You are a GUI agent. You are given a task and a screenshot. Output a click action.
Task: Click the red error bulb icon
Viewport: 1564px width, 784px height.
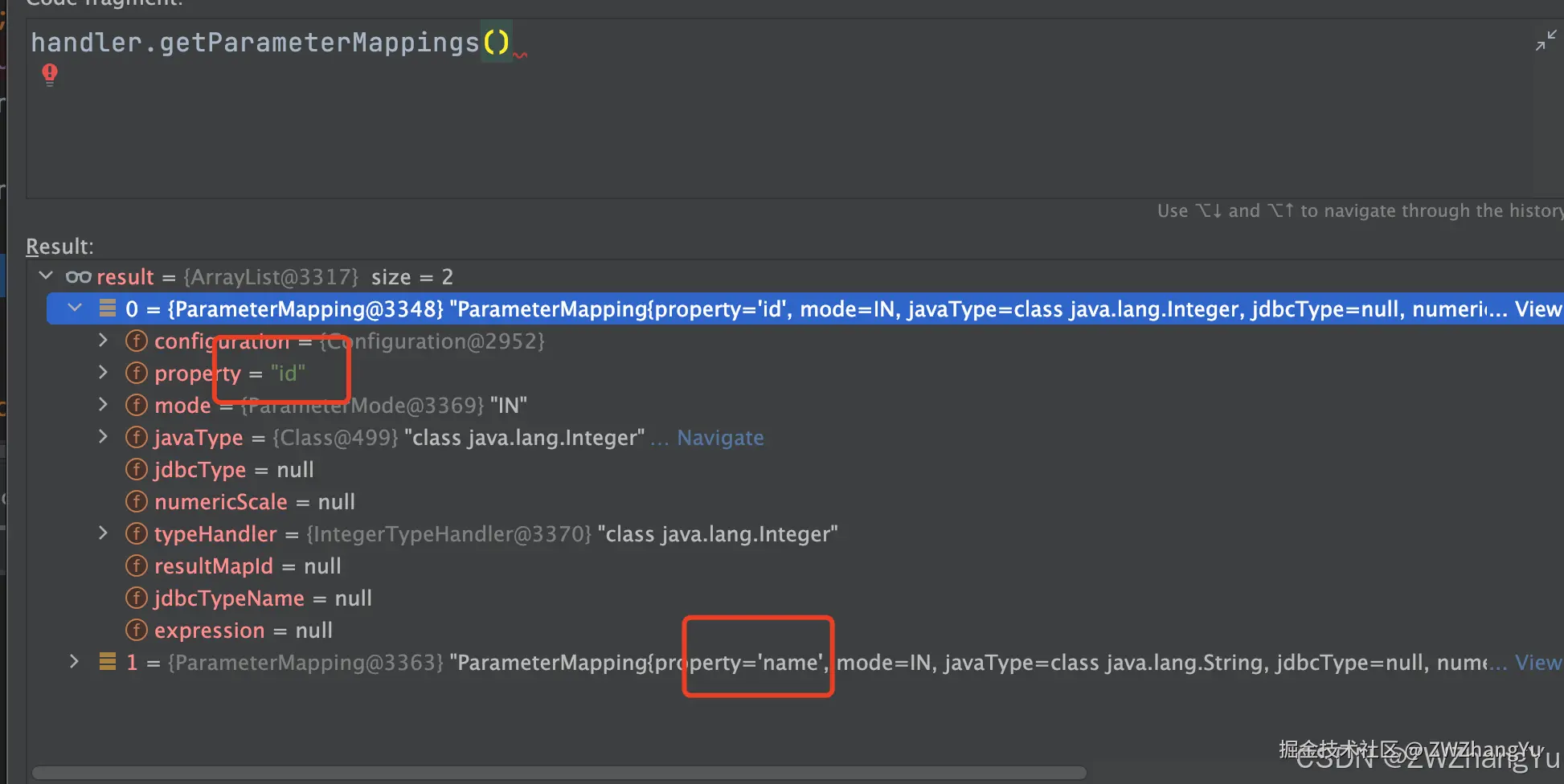50,75
